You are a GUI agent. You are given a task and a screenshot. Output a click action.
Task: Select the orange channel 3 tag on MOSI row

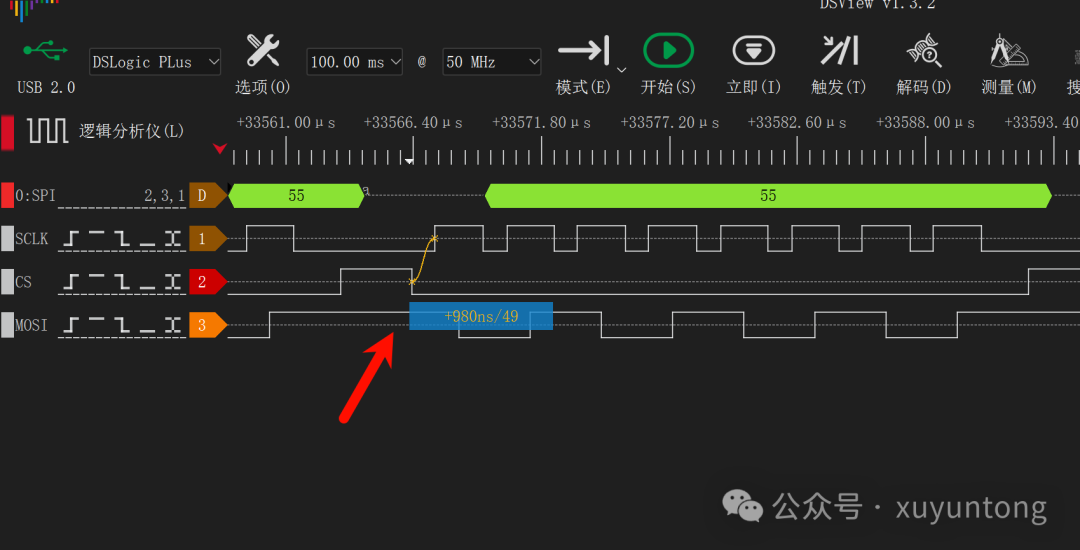(x=207, y=326)
